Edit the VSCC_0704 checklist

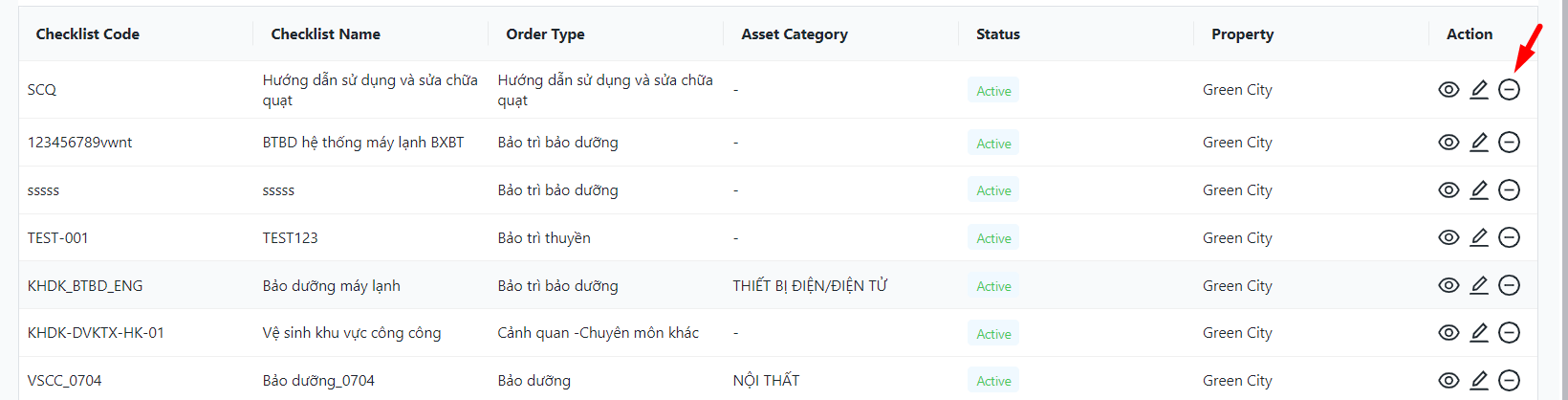1479,380
